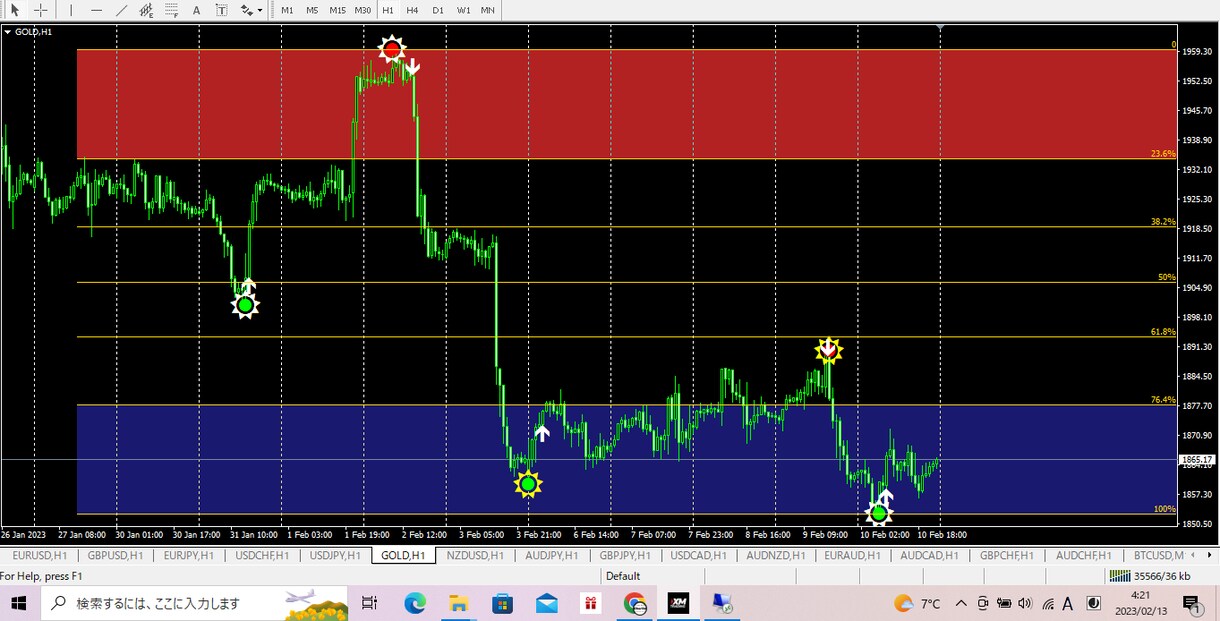1220x621 pixels.
Task: Click the 61.8% Fibonacci level label
Action: (x=1163, y=332)
